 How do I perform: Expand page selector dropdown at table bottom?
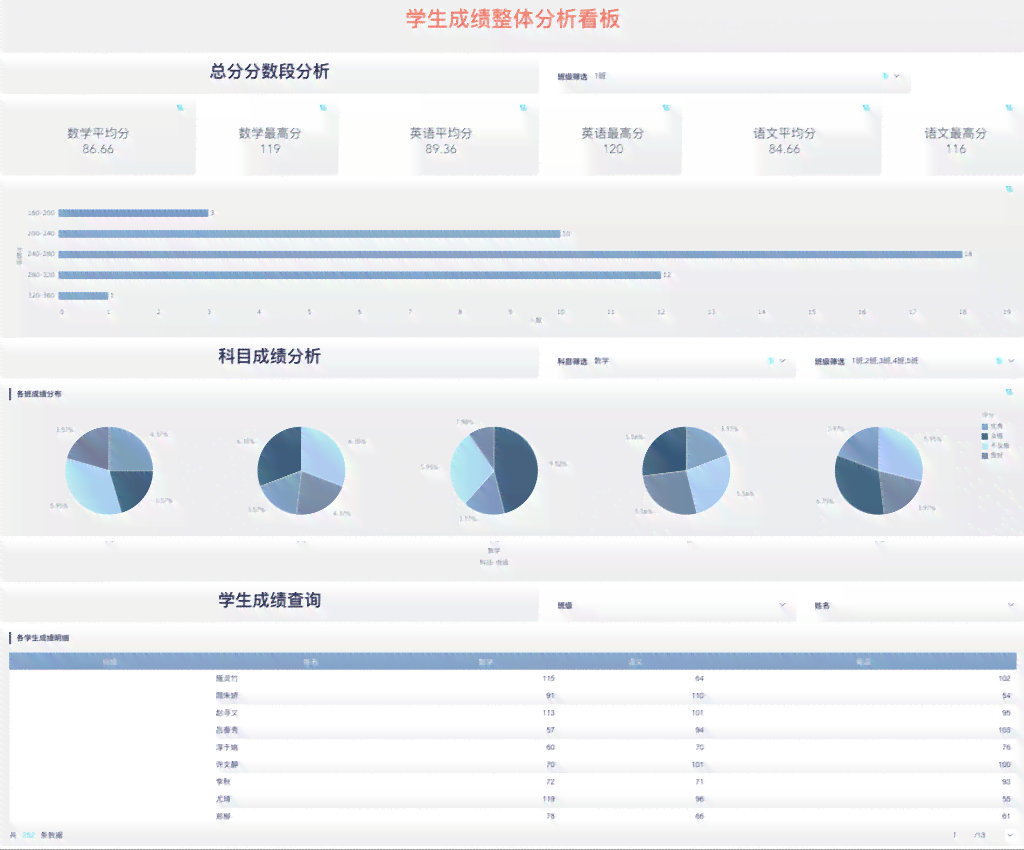click(x=1010, y=835)
